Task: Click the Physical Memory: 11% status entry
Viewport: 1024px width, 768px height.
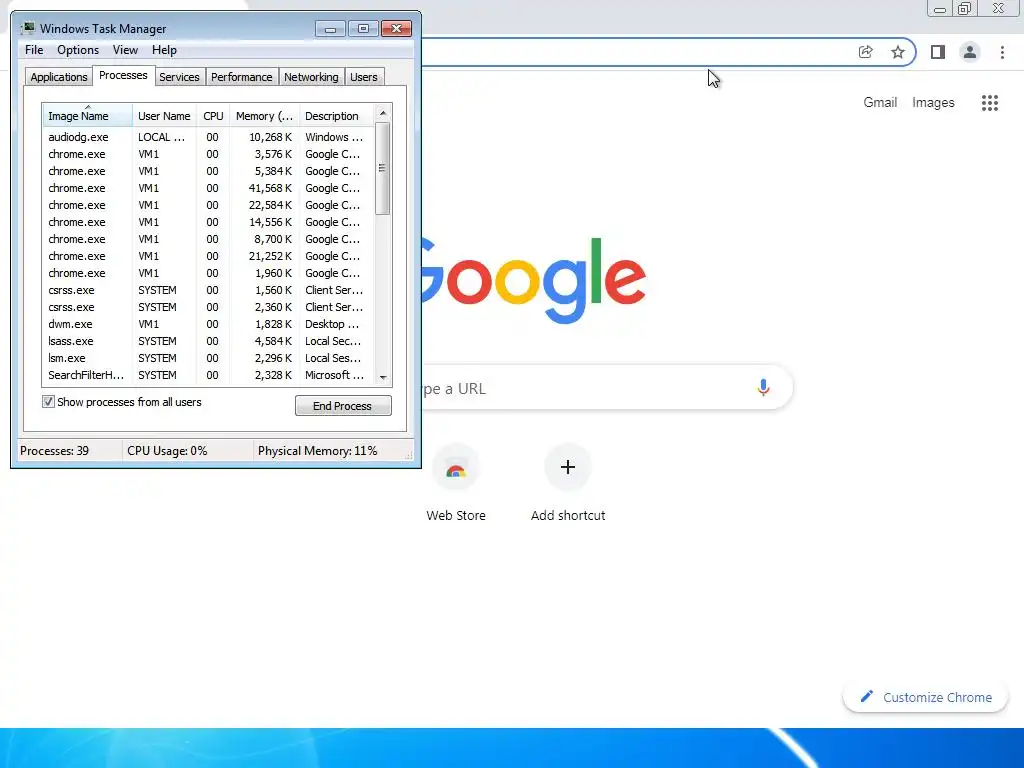Action: 317,451
